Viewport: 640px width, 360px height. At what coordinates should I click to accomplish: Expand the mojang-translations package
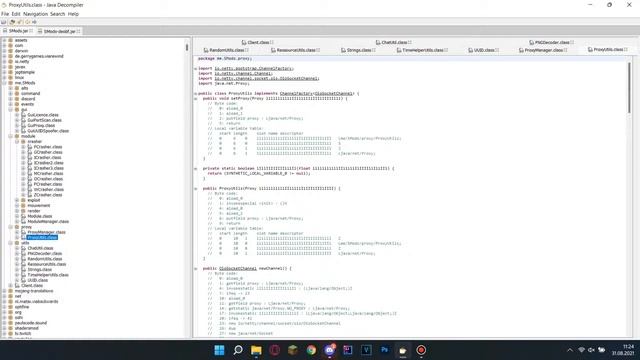4,291
